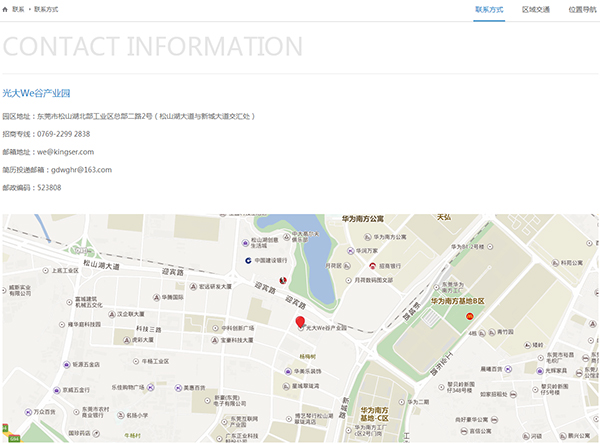Click the 光大We谷产业园 blue heading
The height and width of the screenshot is (444, 600).
tap(36, 93)
